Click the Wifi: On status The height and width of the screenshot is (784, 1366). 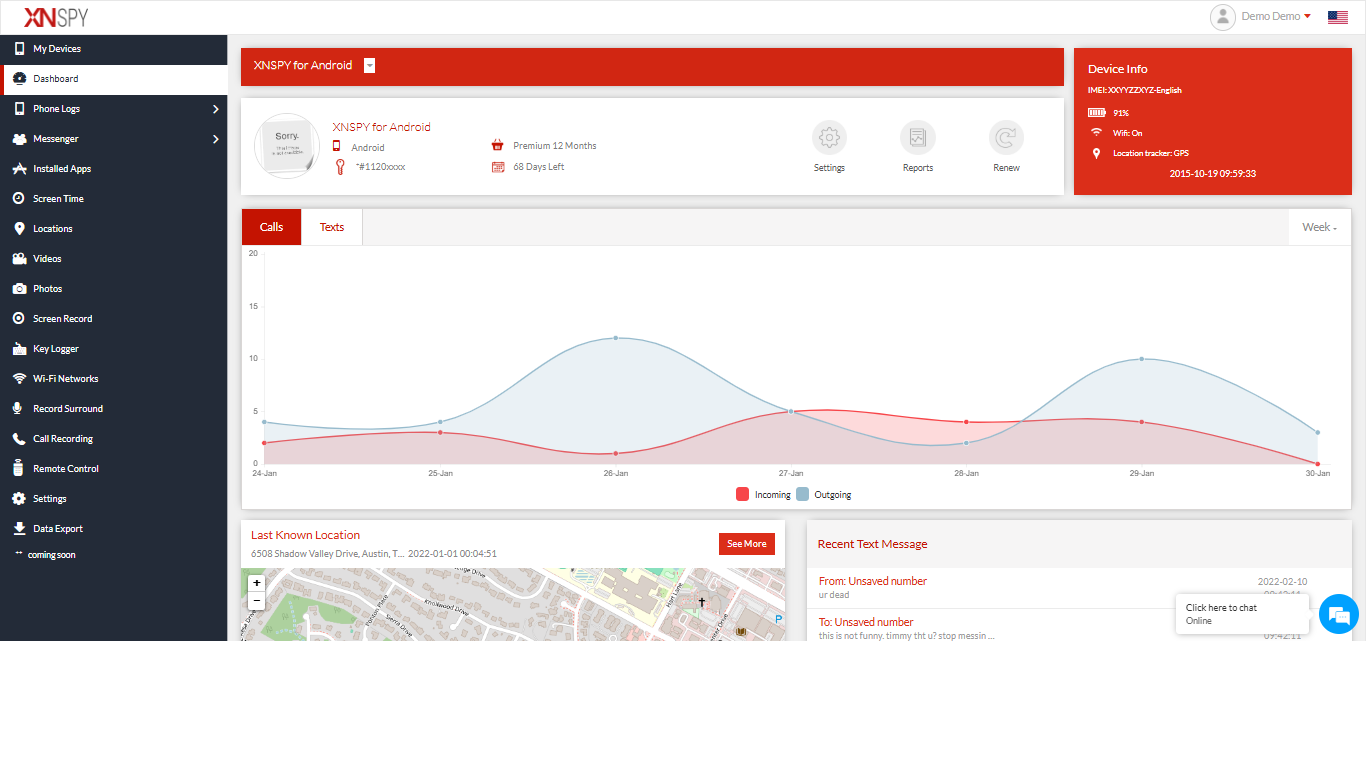tap(1127, 133)
